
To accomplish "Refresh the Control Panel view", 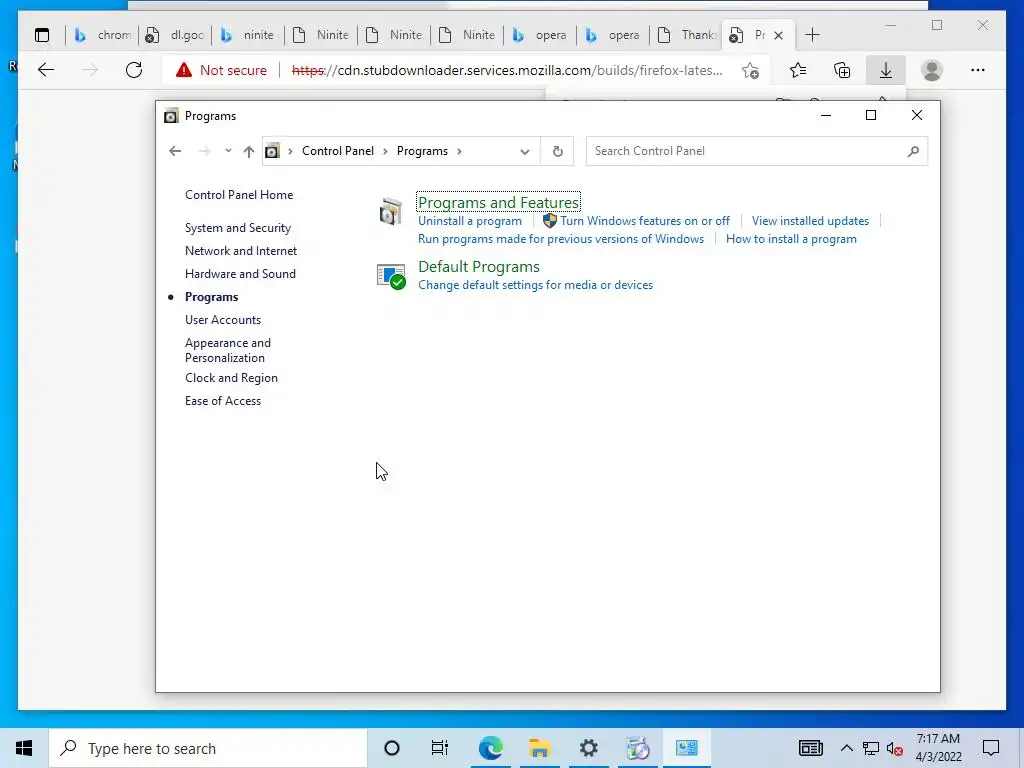I will point(558,151).
